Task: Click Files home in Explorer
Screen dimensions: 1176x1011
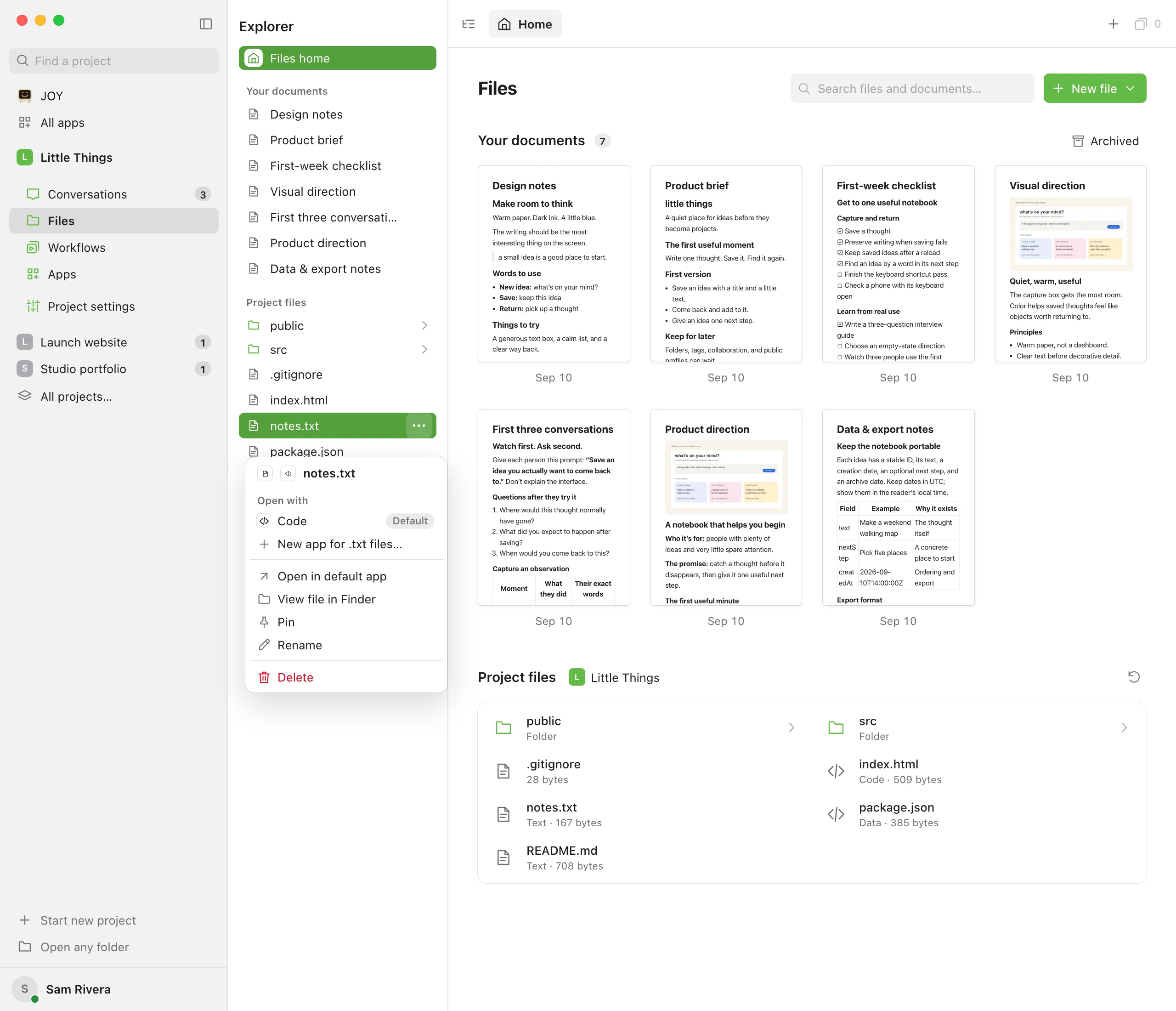Action: tap(337, 58)
